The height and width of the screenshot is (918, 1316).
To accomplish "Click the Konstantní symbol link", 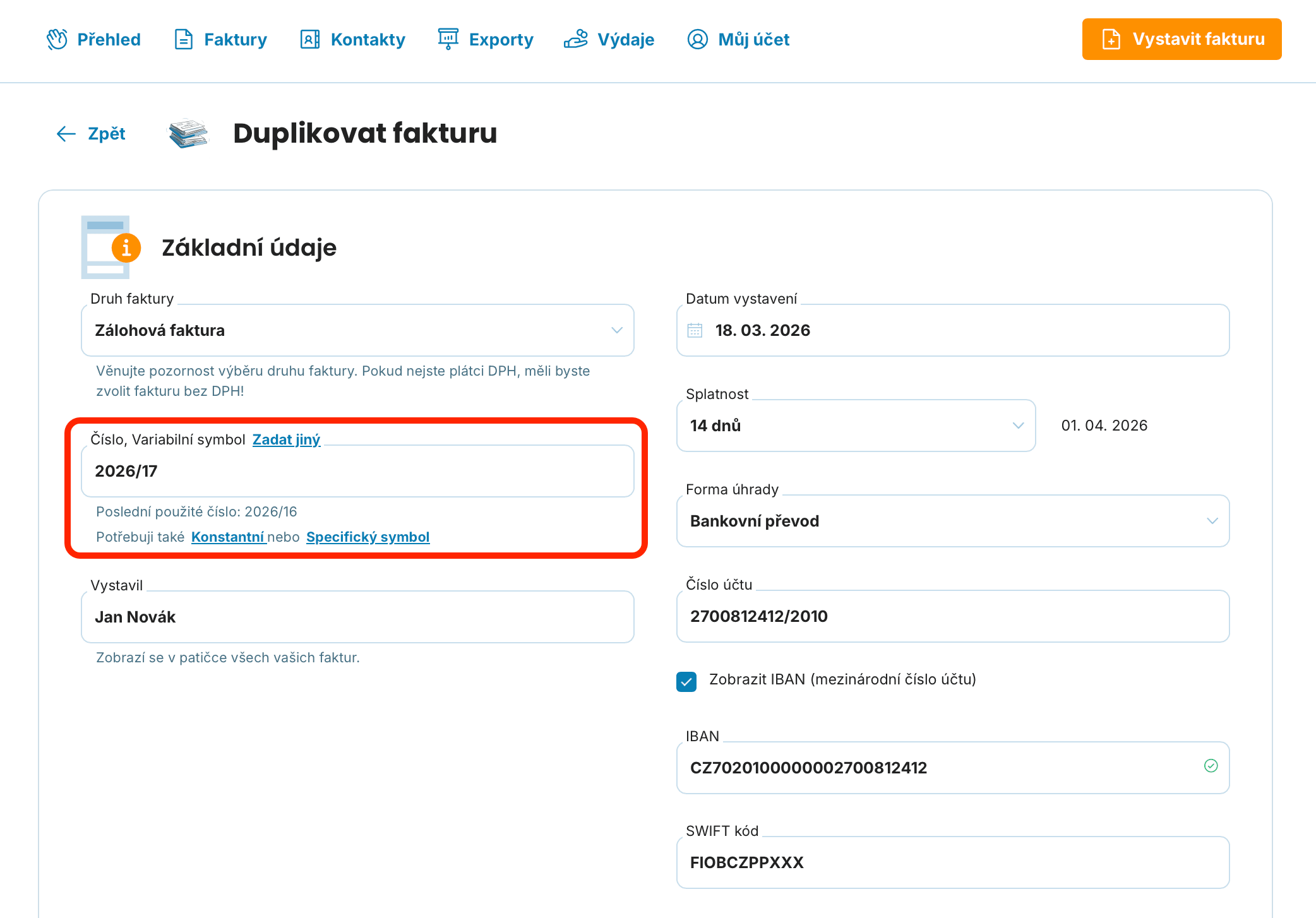I will click(228, 537).
